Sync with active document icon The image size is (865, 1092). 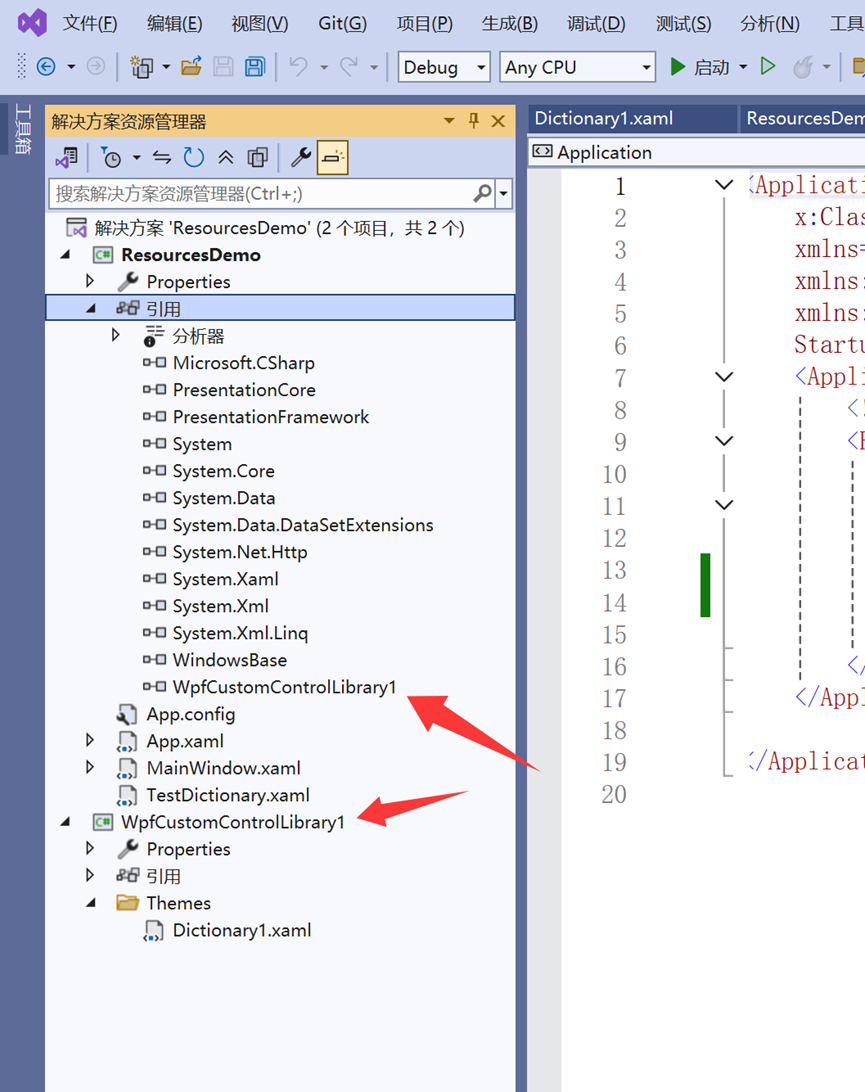click(x=162, y=158)
